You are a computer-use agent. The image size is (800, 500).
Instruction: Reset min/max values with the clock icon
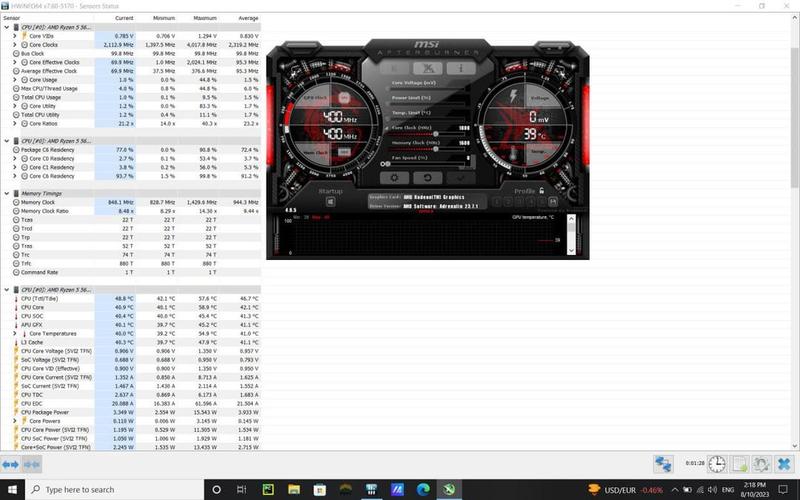point(717,464)
